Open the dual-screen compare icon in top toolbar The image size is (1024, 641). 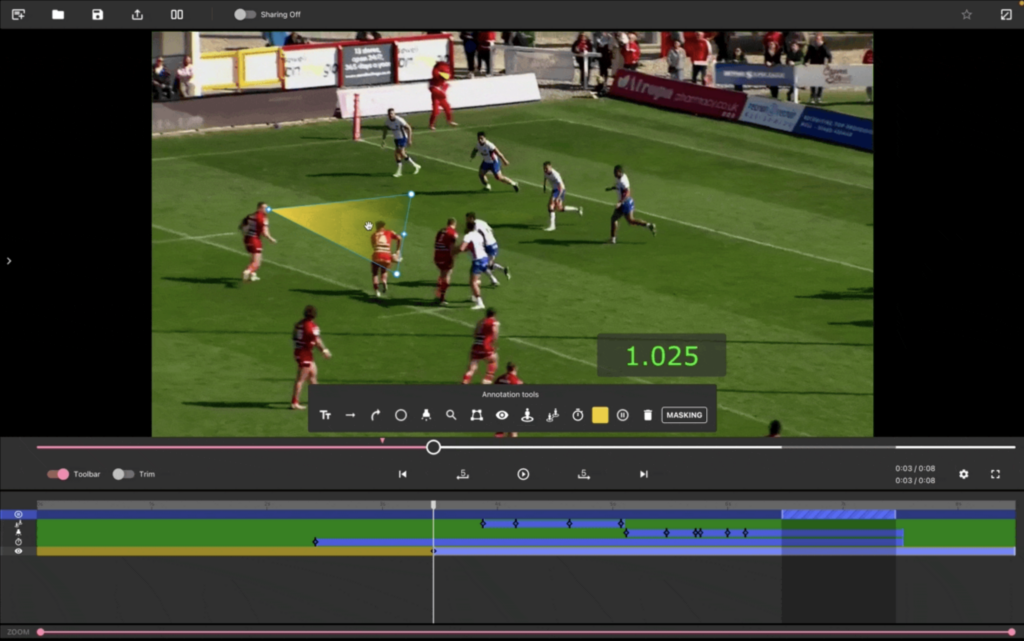[x=178, y=14]
